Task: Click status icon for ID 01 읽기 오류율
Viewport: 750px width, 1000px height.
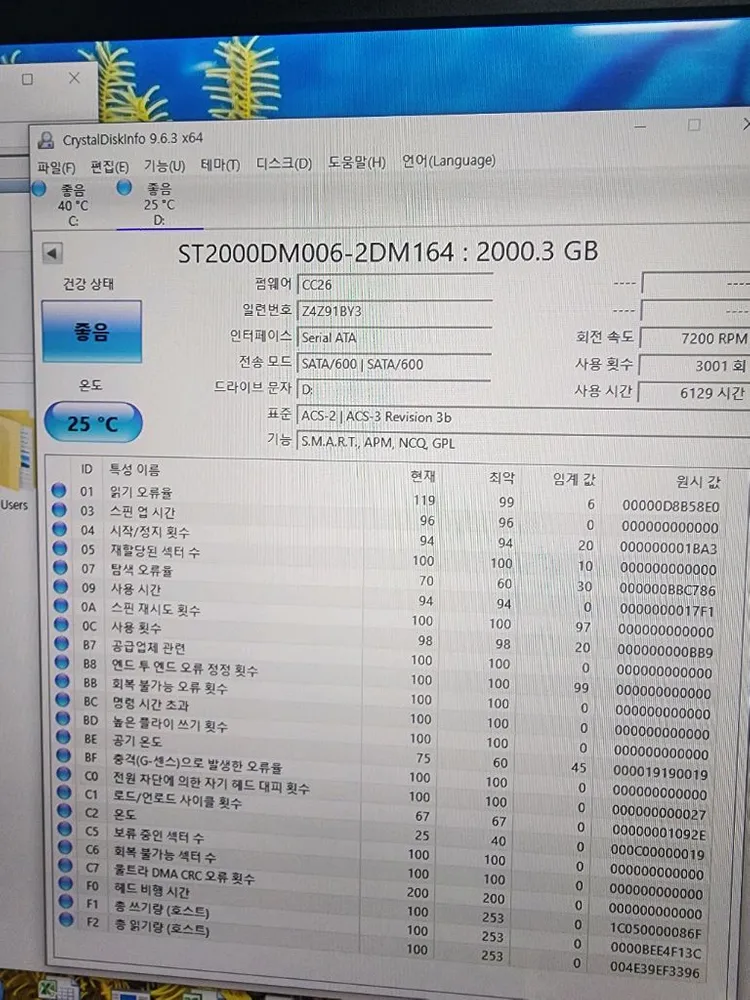Action: [59, 490]
